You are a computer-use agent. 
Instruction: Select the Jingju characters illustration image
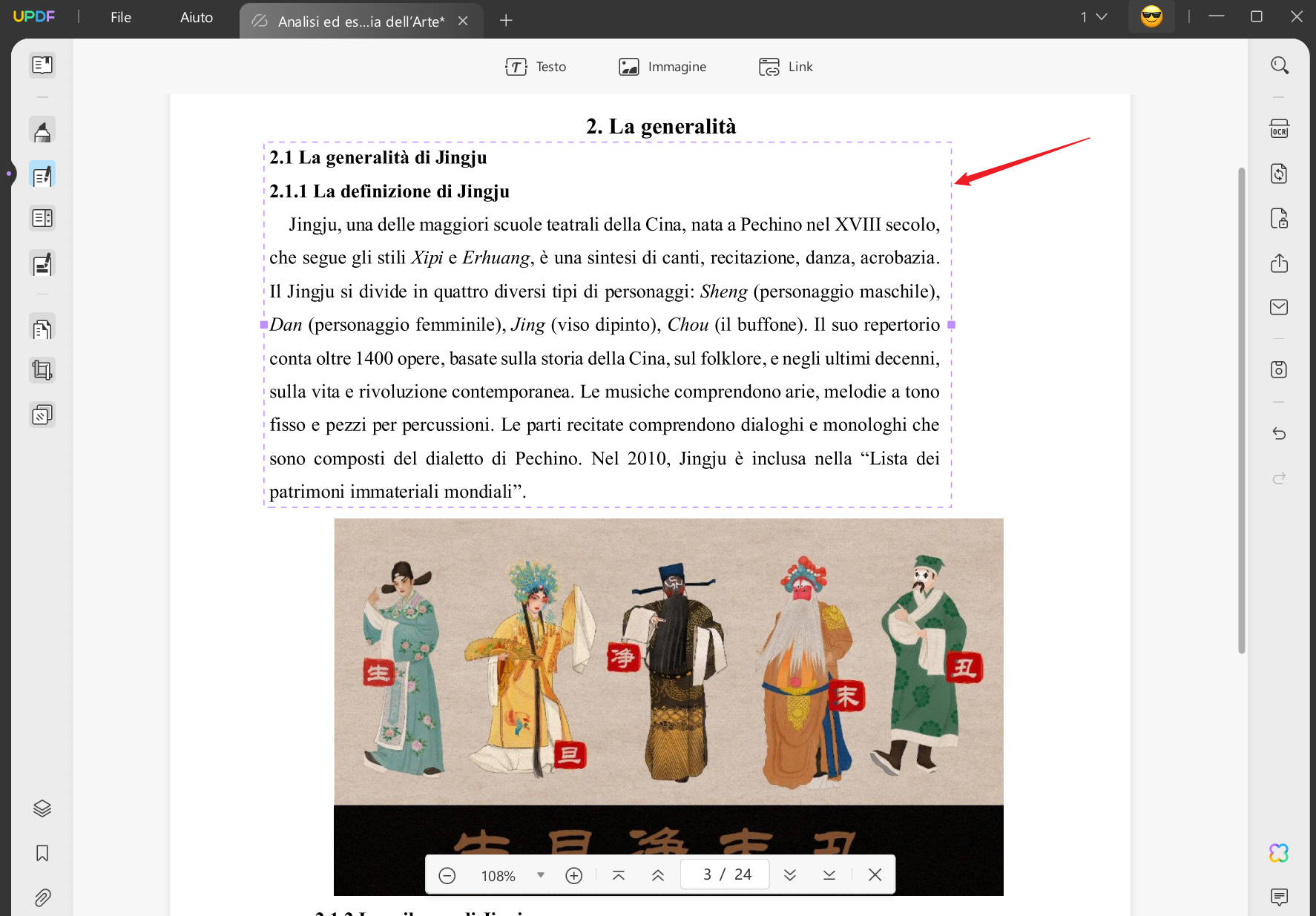pos(668,707)
